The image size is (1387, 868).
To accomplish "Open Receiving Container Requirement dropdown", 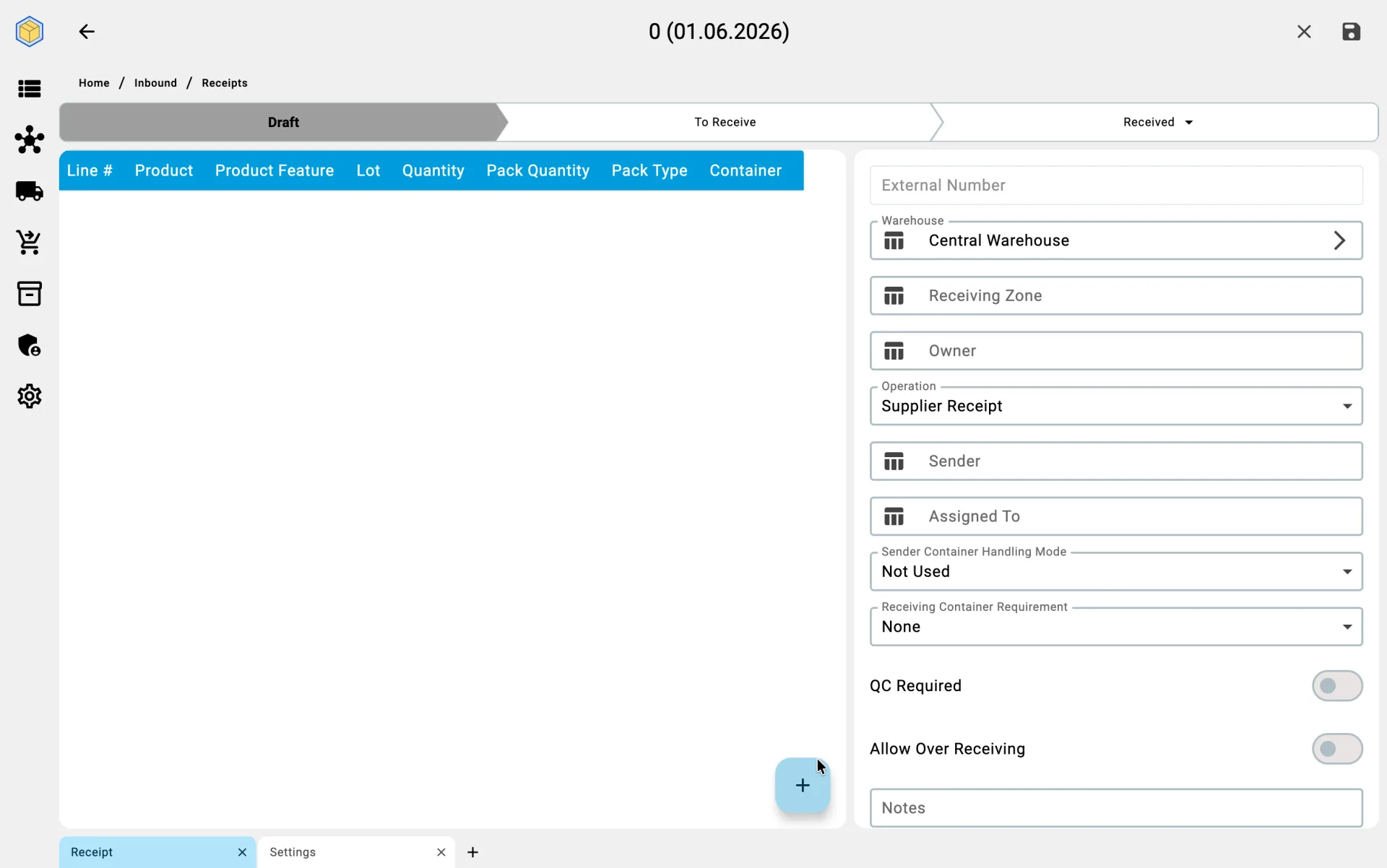I will (x=1116, y=627).
